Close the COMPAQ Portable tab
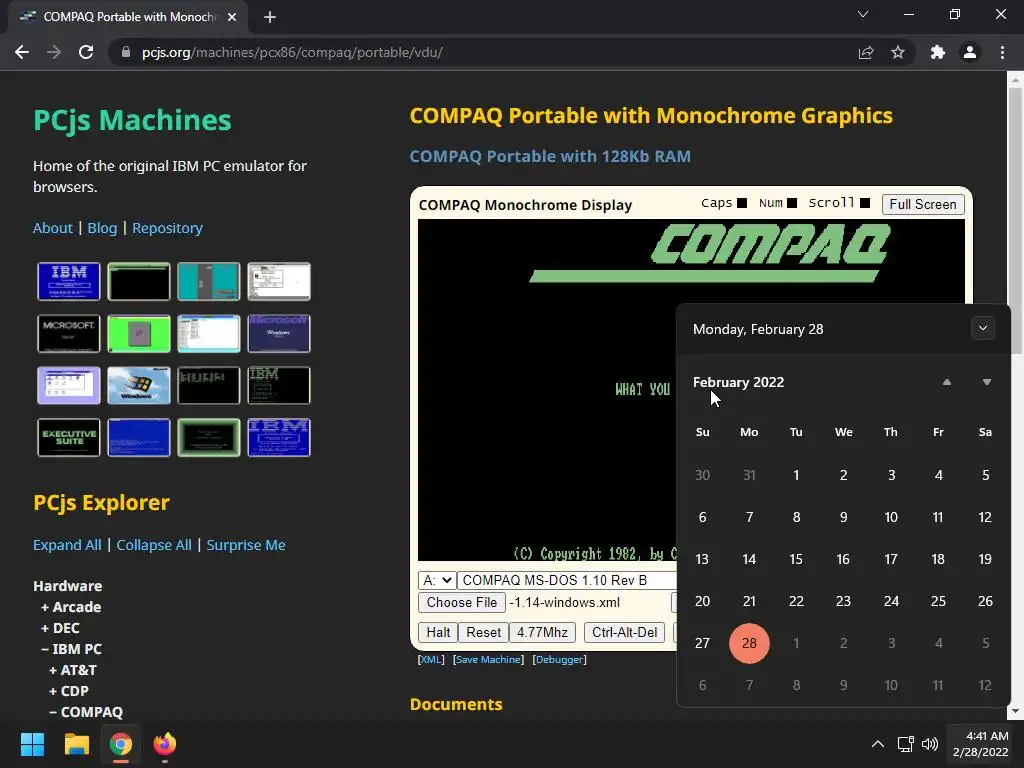The height and width of the screenshot is (768, 1024). (x=232, y=17)
